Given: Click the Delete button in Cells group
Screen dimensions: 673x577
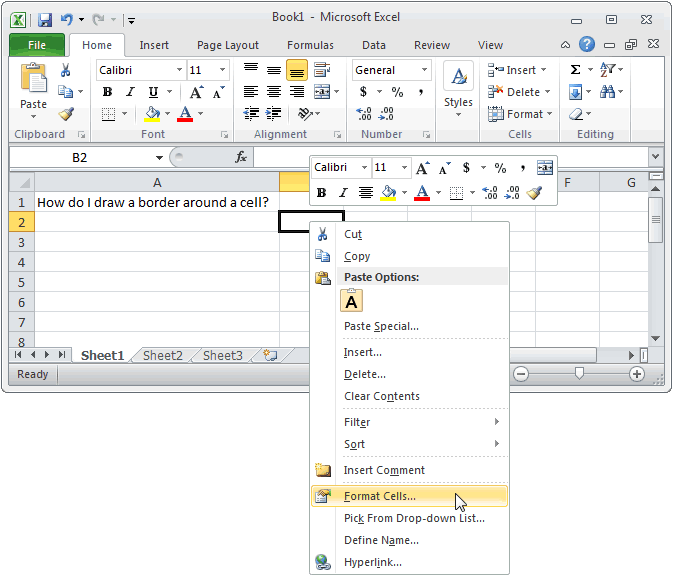Looking at the screenshot, I should tap(519, 92).
